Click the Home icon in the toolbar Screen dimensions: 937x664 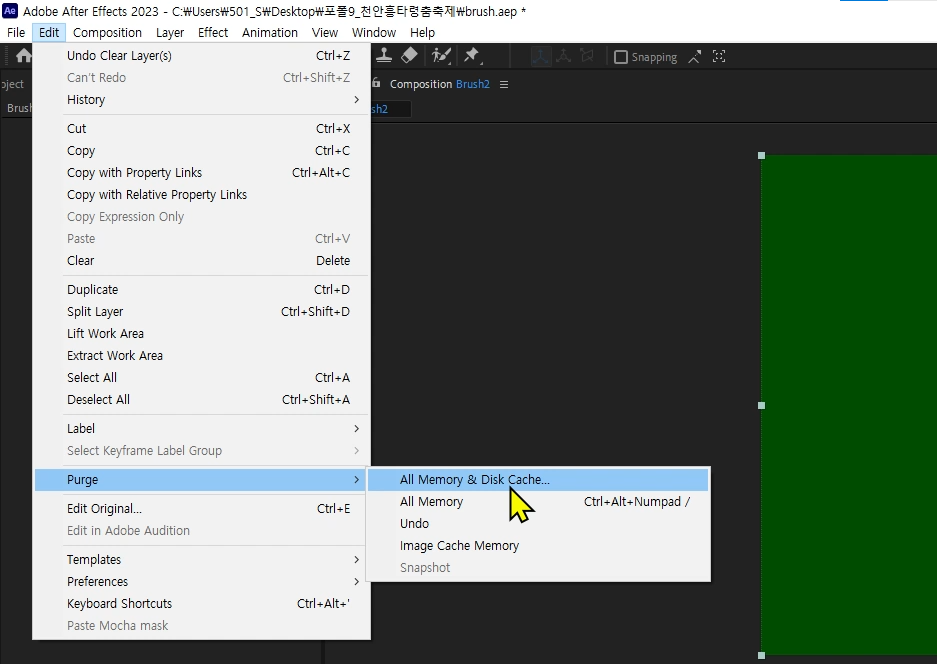pos(23,56)
